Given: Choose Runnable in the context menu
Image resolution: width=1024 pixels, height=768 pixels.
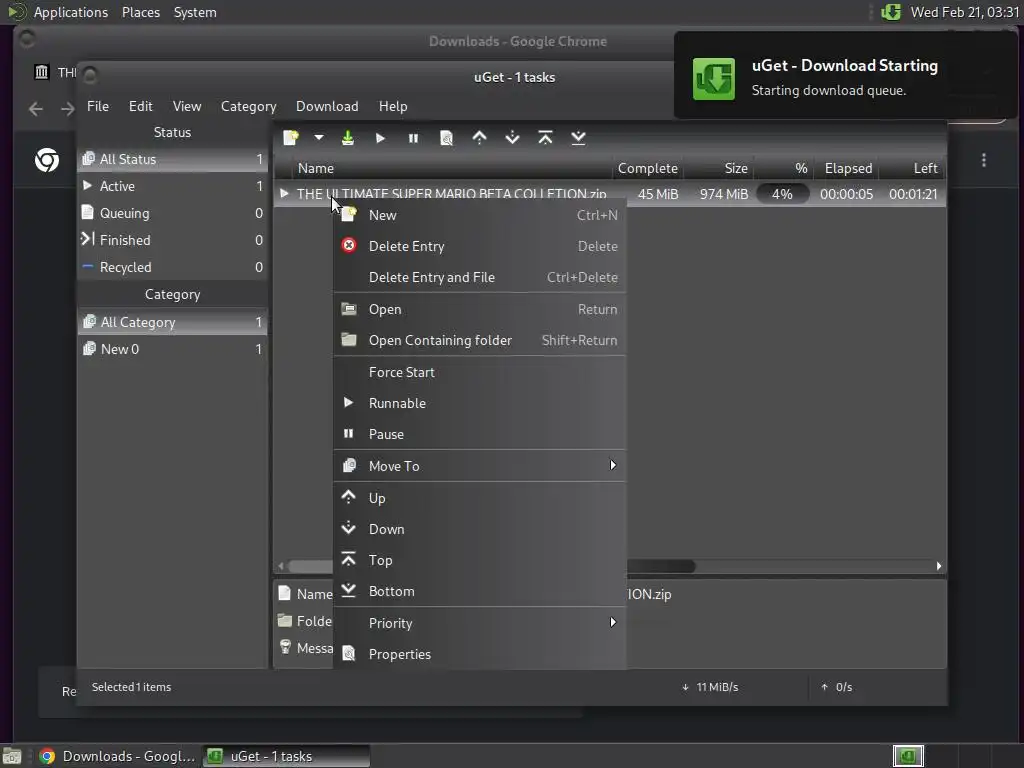Looking at the screenshot, I should [x=479, y=403].
